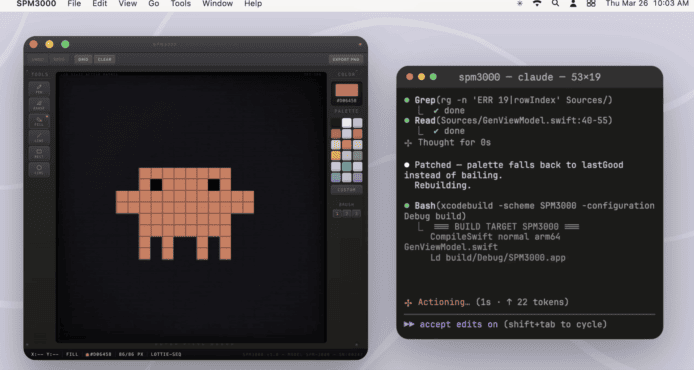Open the Custom color button
The image size is (694, 370).
tap(347, 190)
